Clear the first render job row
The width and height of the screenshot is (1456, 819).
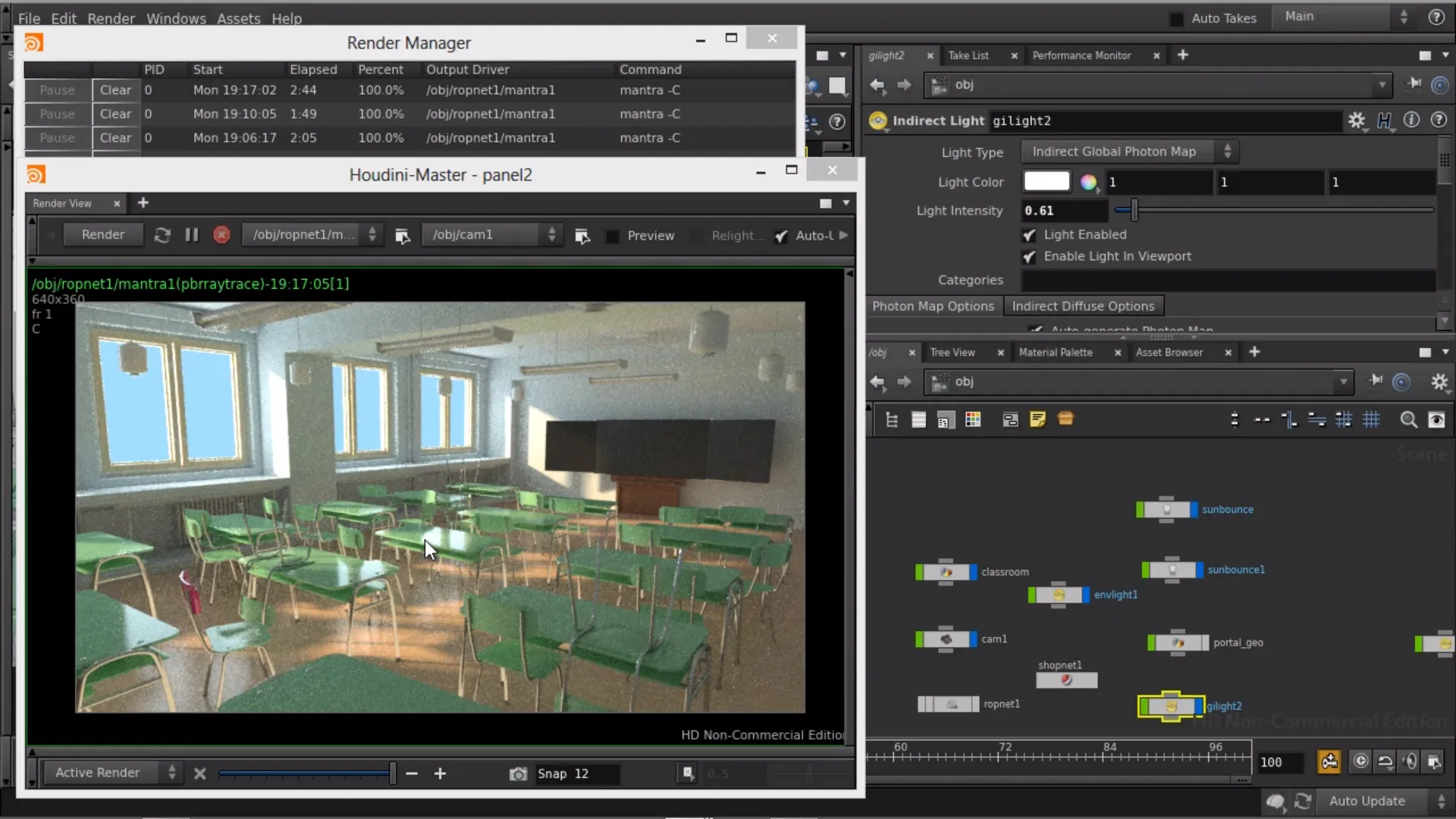pos(115,90)
